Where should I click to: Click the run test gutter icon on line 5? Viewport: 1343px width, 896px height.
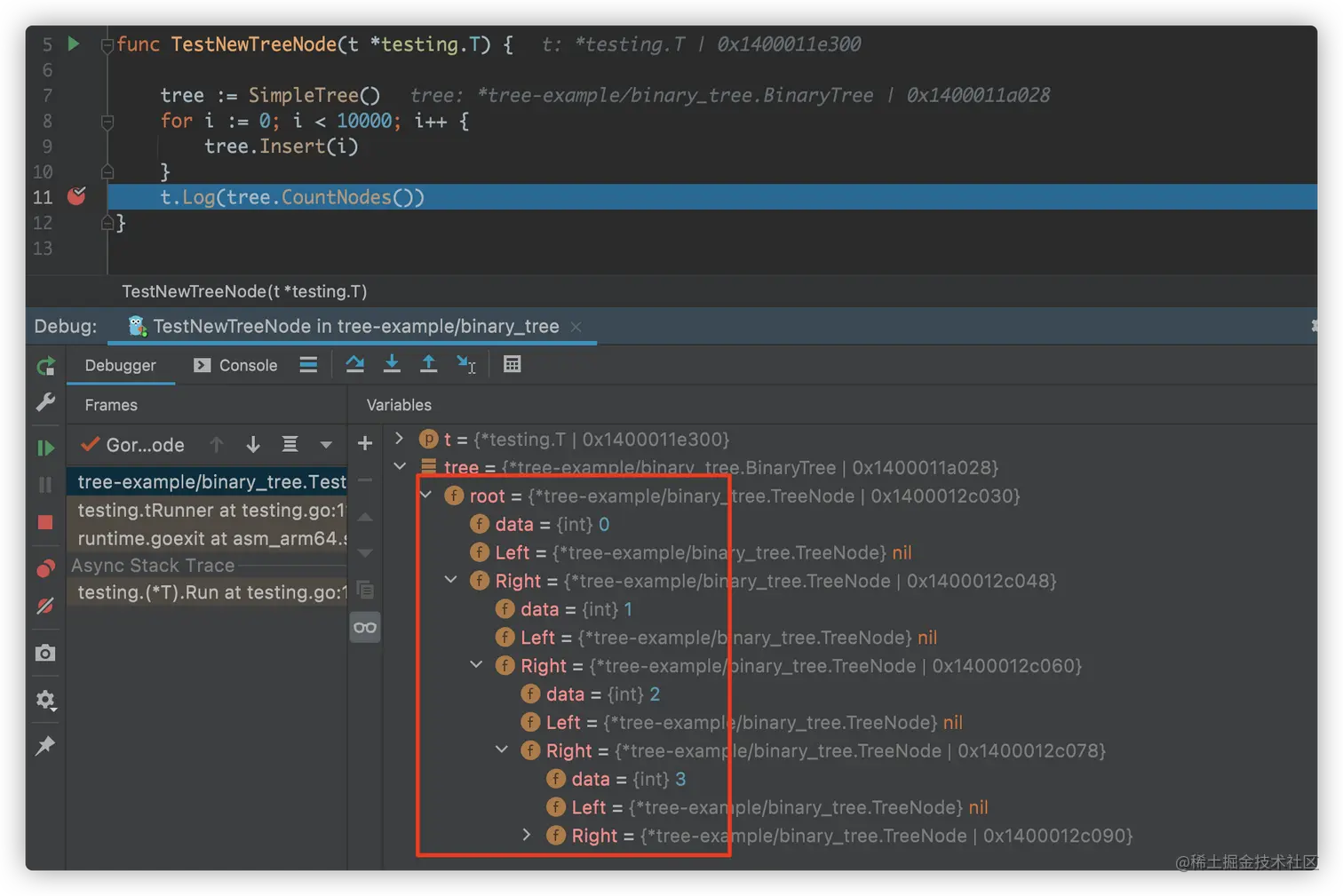pos(74,44)
